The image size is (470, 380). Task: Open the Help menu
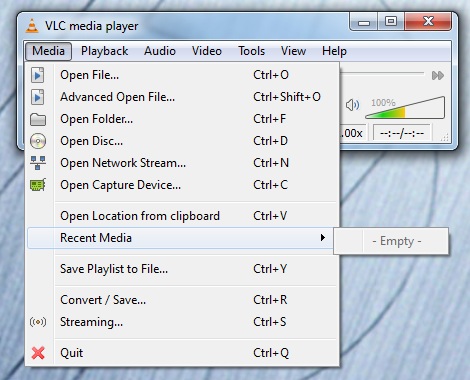[x=334, y=51]
